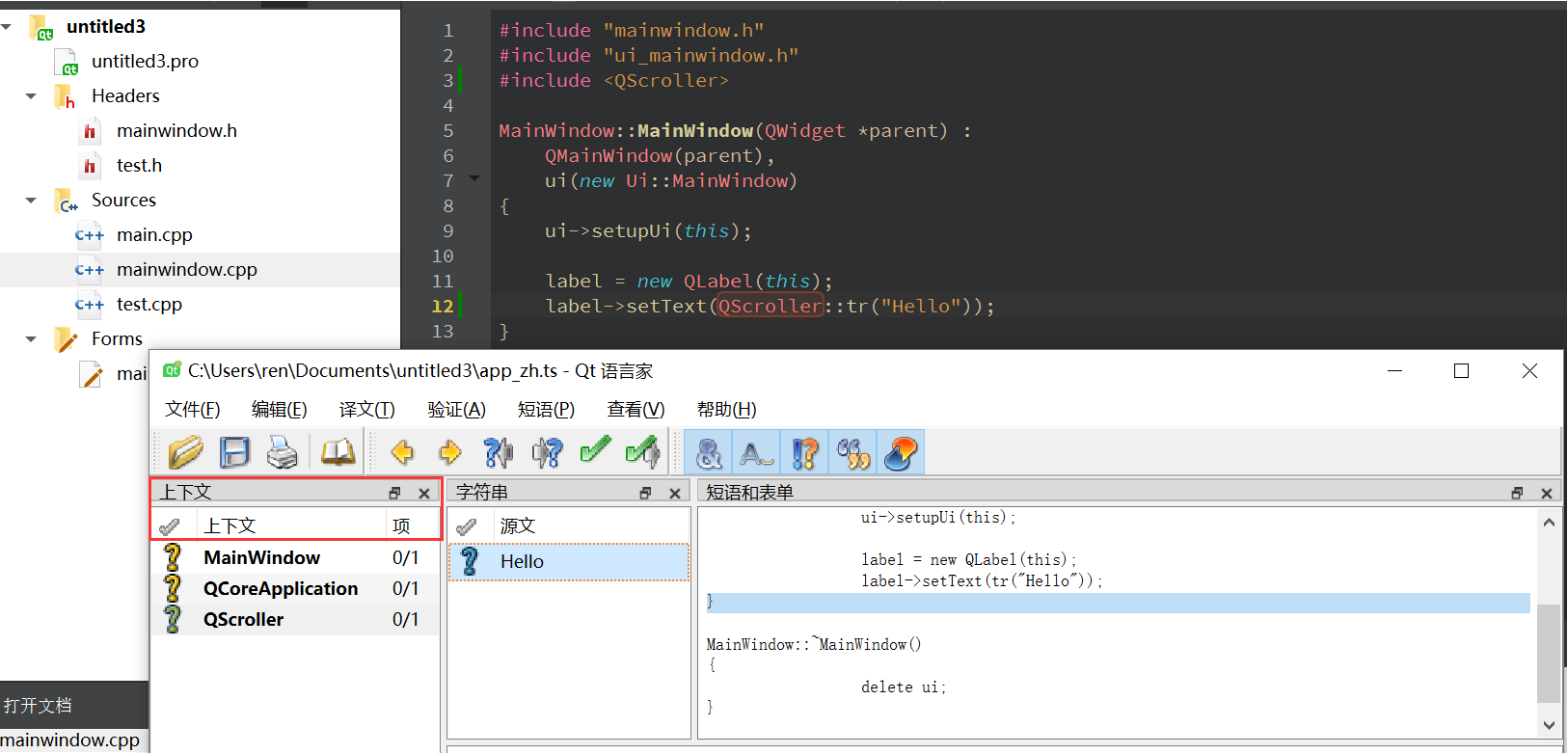Click the #include <QScroller> line in editor
The image size is (1568, 754).
[613, 81]
